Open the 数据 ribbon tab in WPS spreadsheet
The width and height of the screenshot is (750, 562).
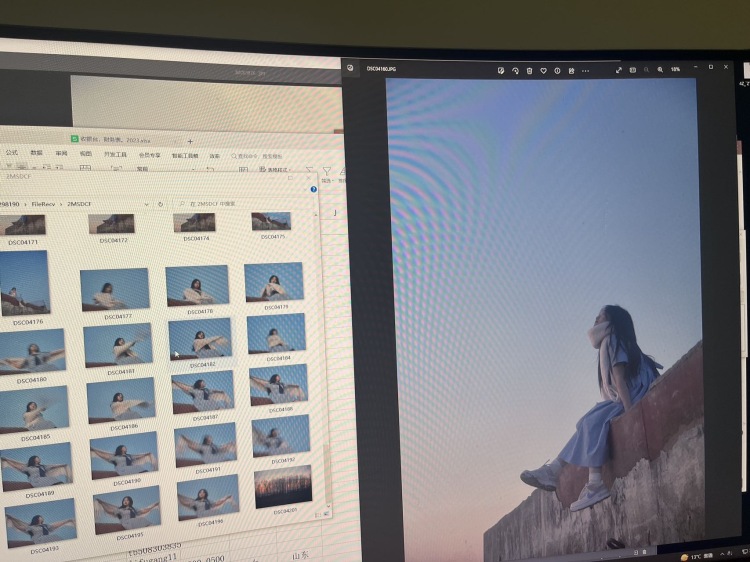(36, 153)
